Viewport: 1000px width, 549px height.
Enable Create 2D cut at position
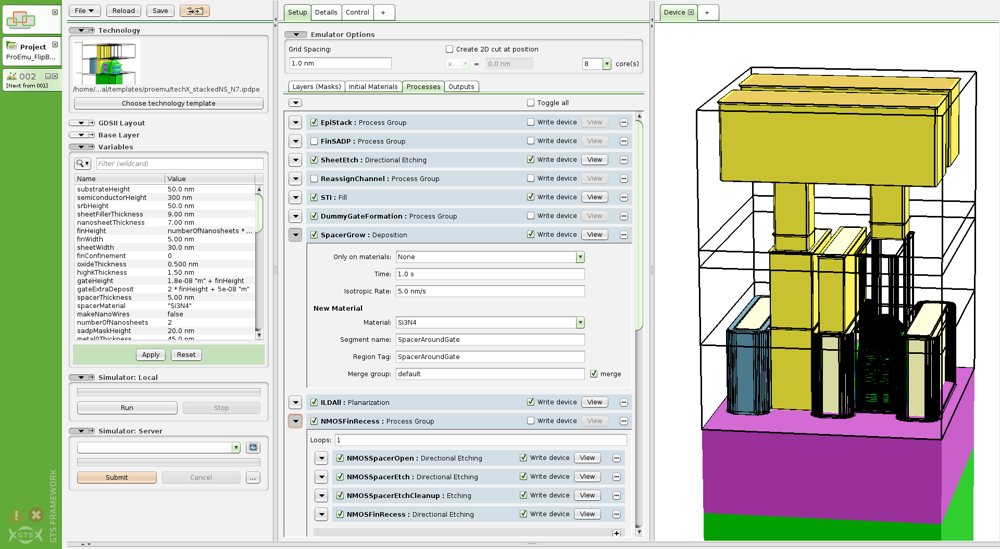(449, 49)
